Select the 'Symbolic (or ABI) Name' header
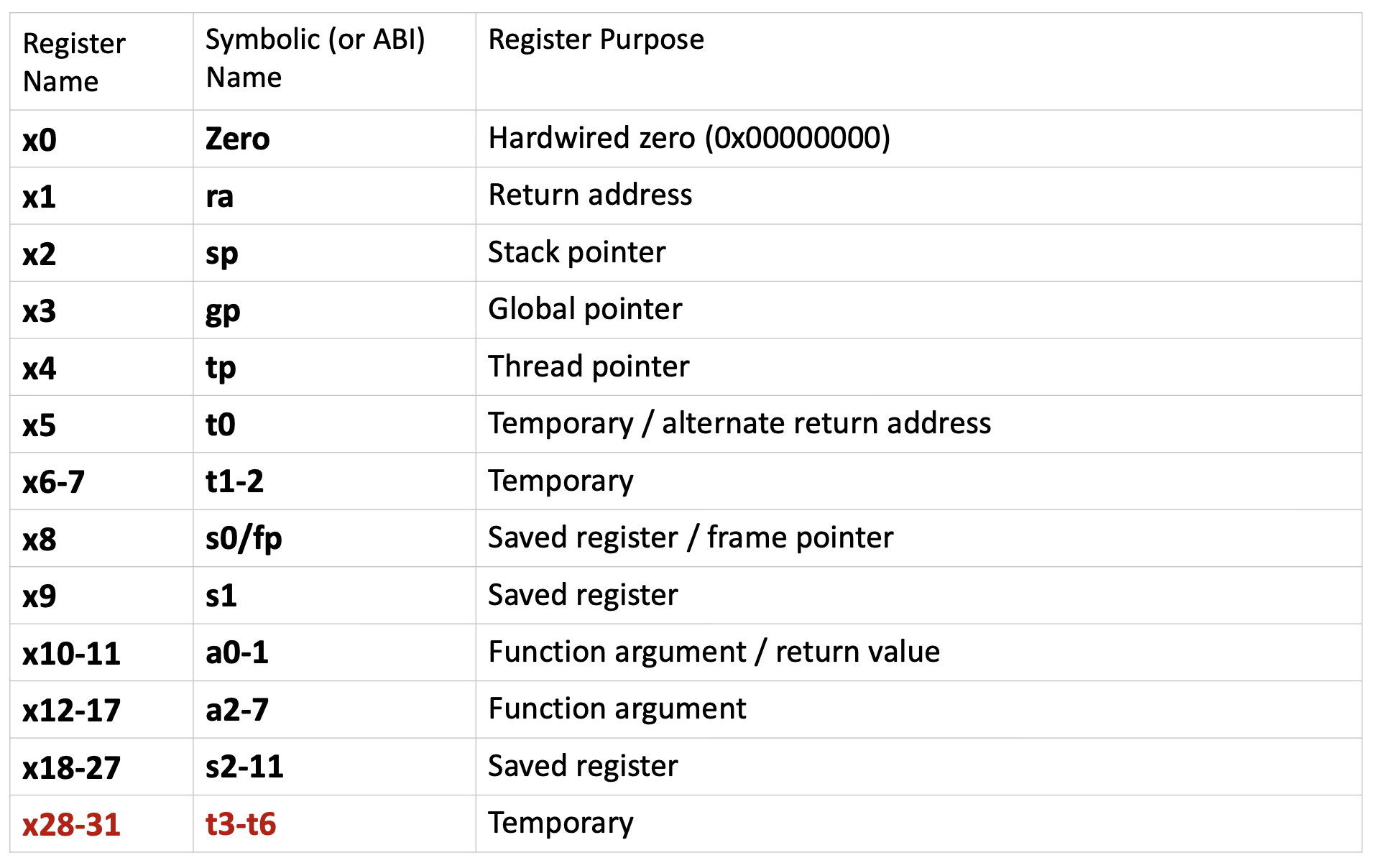 (x=315, y=58)
